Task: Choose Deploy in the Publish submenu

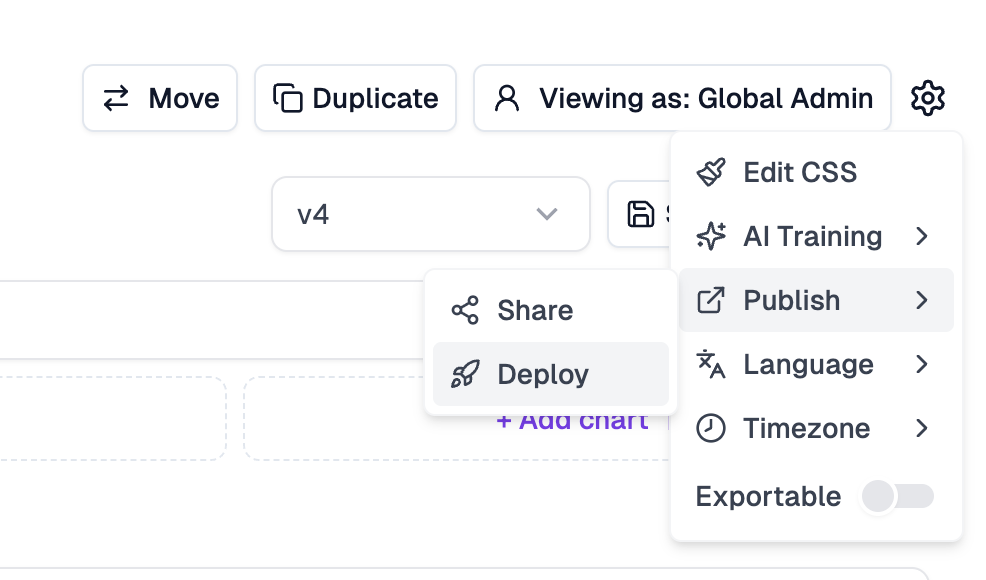Action: click(x=551, y=374)
